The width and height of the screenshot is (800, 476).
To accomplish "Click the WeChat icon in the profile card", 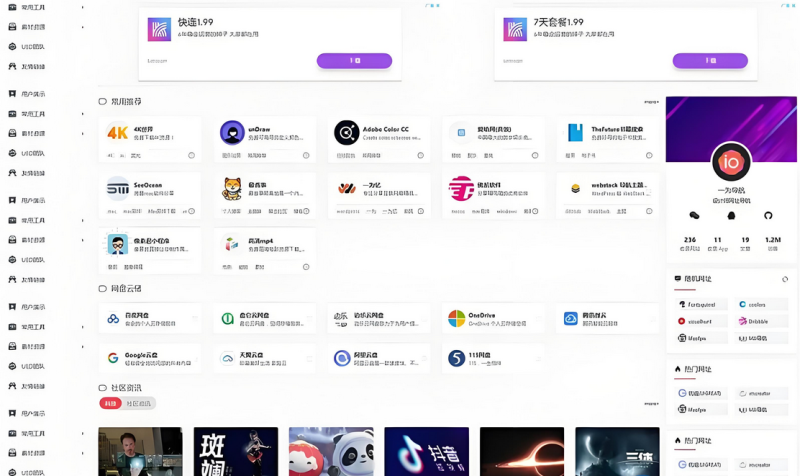I will [x=694, y=215].
